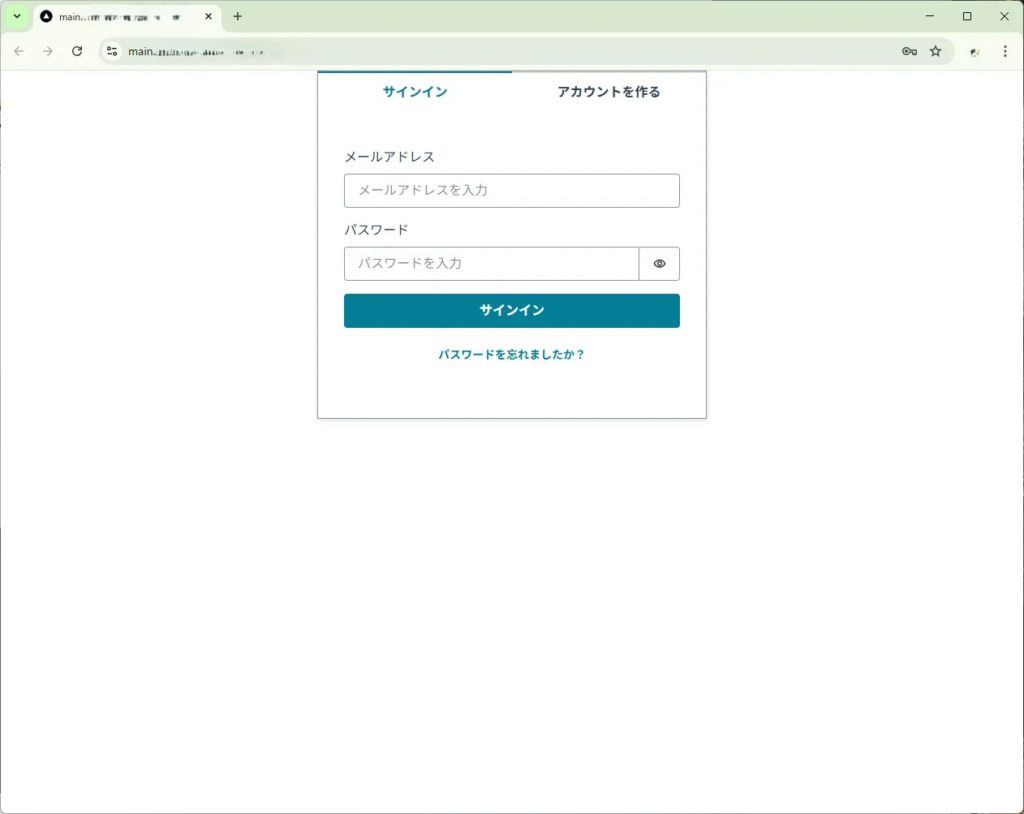Switch to the サインイン tab
The image size is (1024, 814).
(414, 92)
